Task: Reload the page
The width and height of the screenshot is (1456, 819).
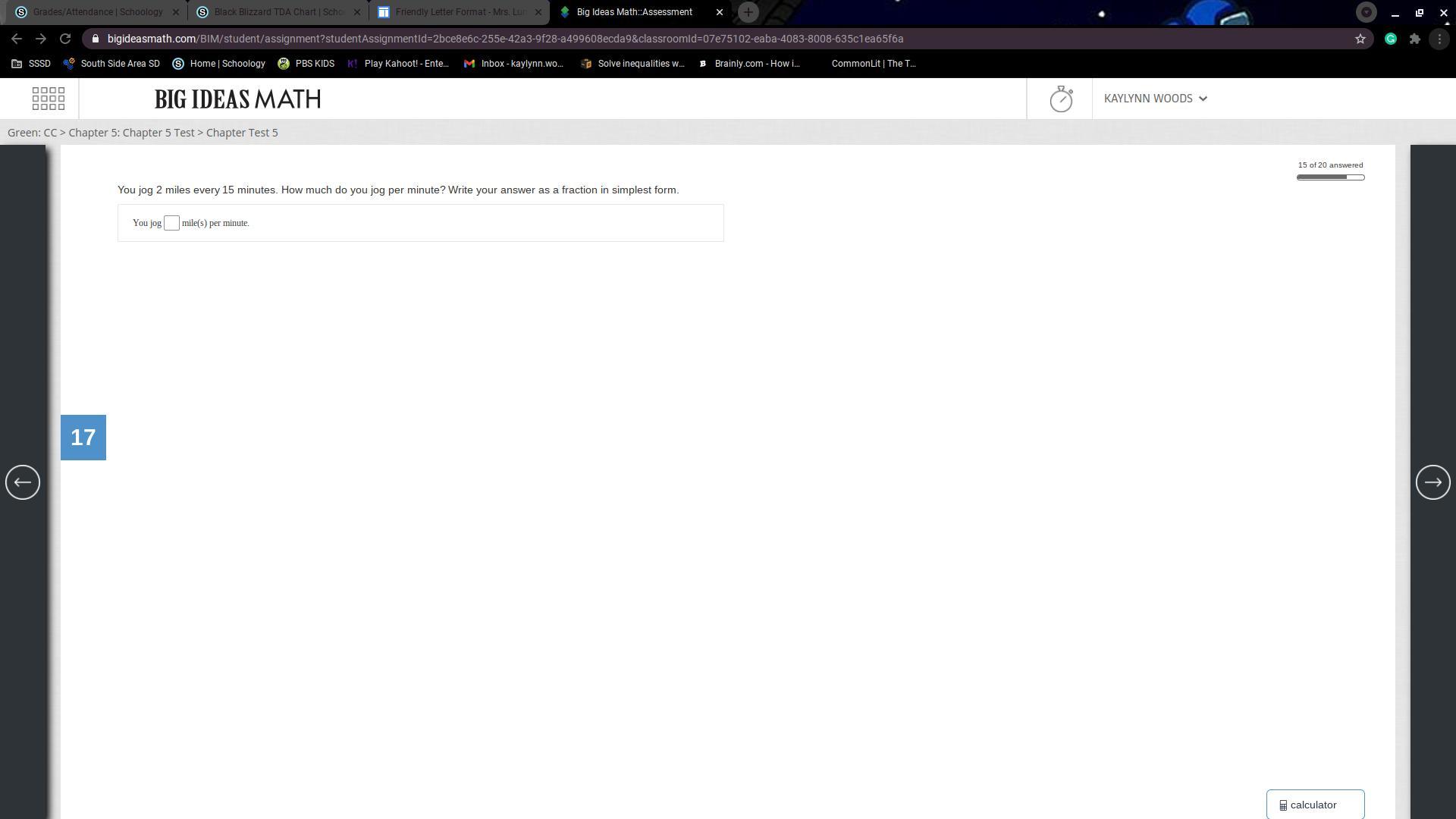Action: point(65,39)
